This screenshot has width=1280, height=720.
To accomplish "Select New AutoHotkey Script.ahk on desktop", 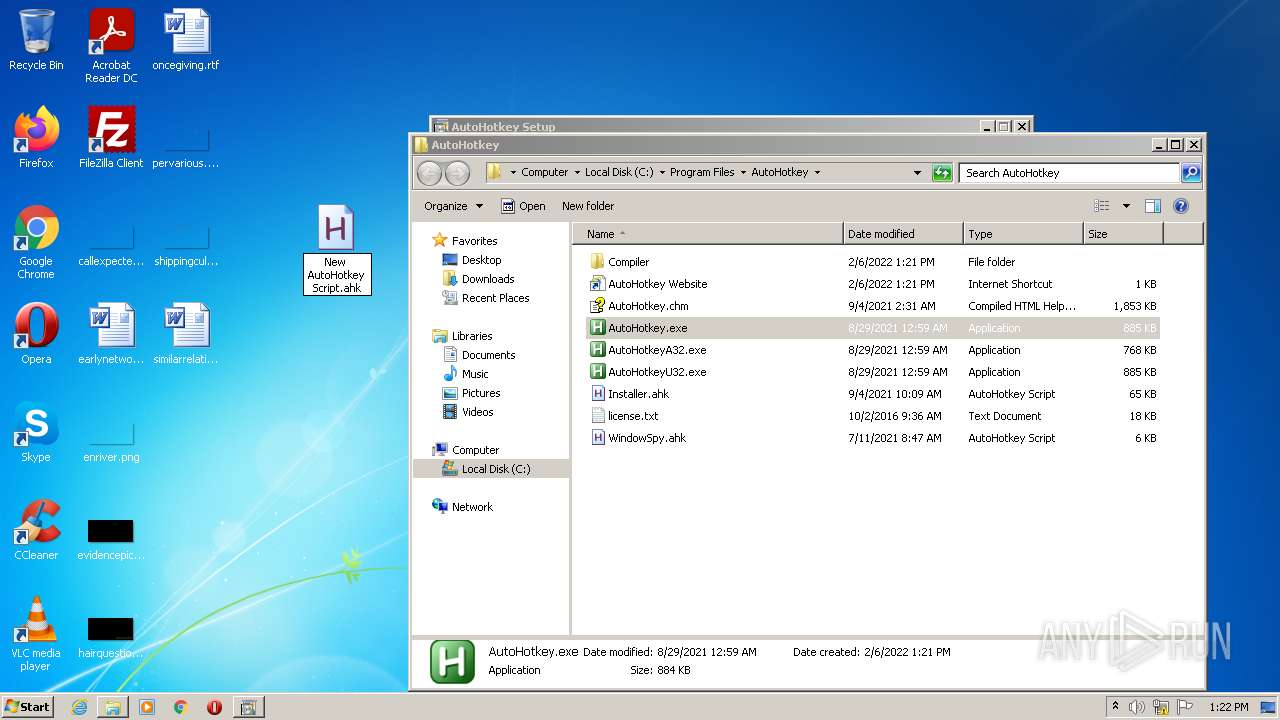I will point(336,250).
